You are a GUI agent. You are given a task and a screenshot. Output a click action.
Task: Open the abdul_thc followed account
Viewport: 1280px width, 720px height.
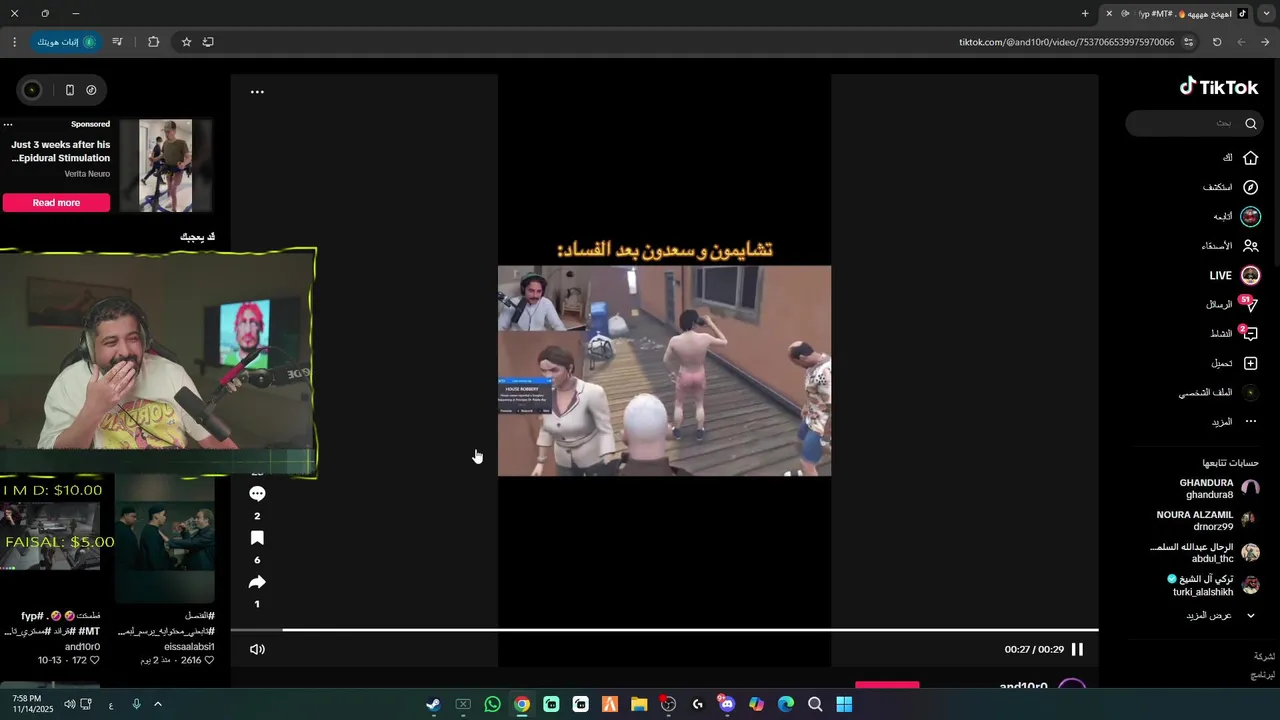click(x=1207, y=553)
